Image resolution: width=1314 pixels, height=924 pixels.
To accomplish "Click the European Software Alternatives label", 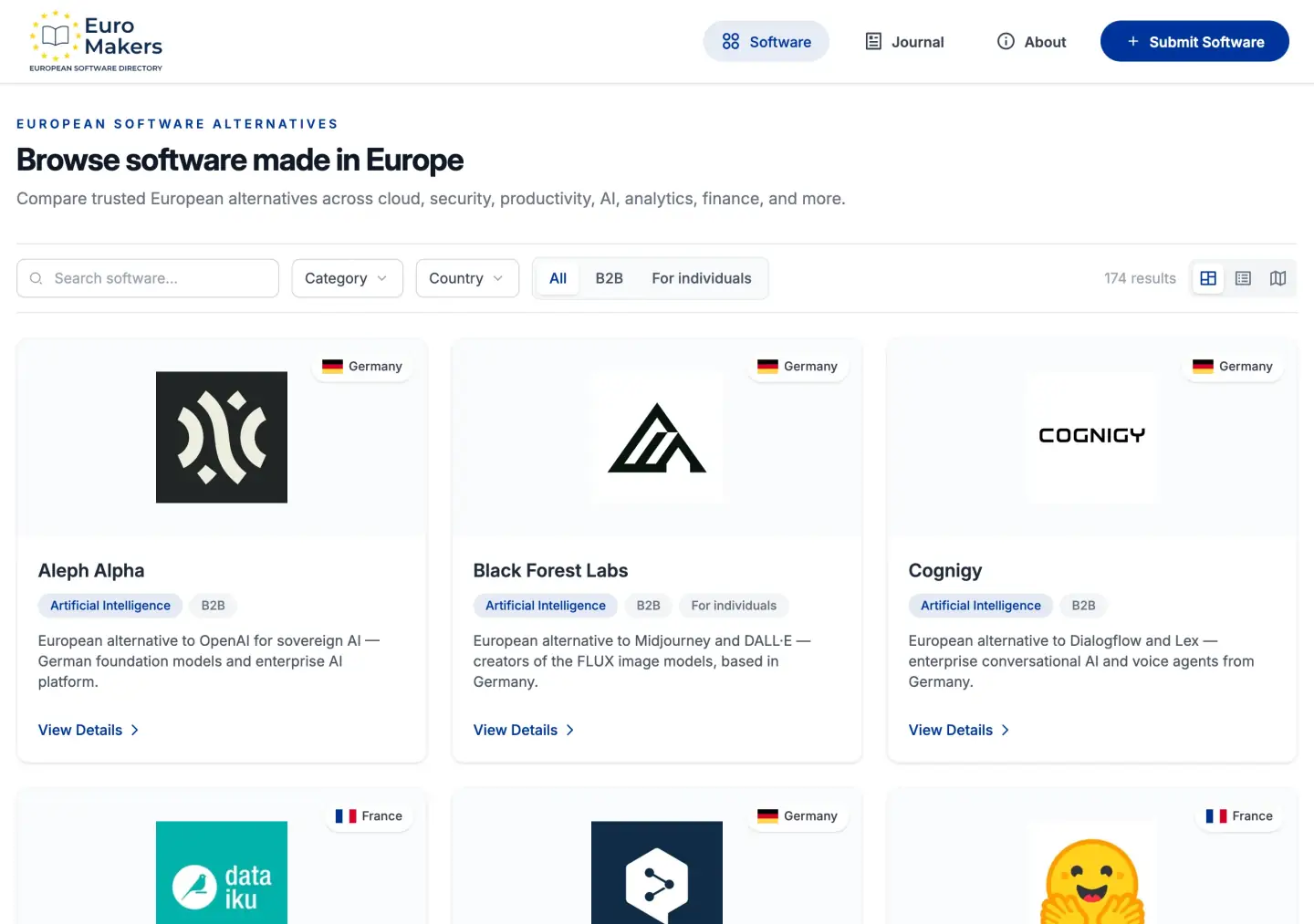I will [177, 124].
